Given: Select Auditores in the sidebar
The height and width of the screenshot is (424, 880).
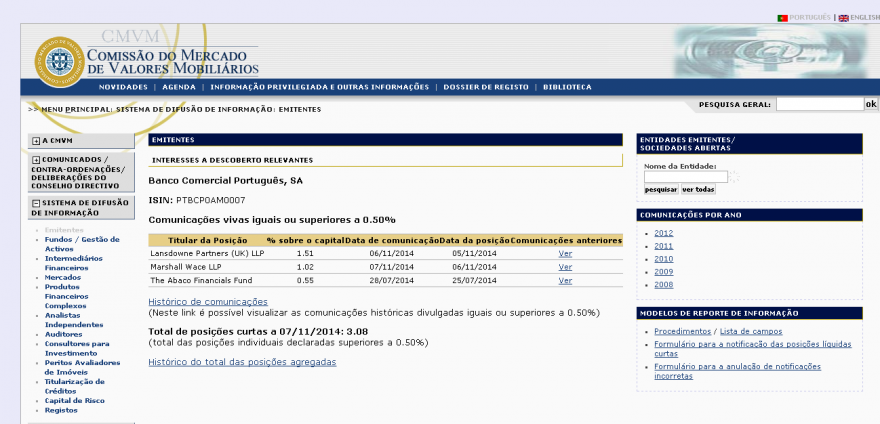Looking at the screenshot, I should click(63, 334).
